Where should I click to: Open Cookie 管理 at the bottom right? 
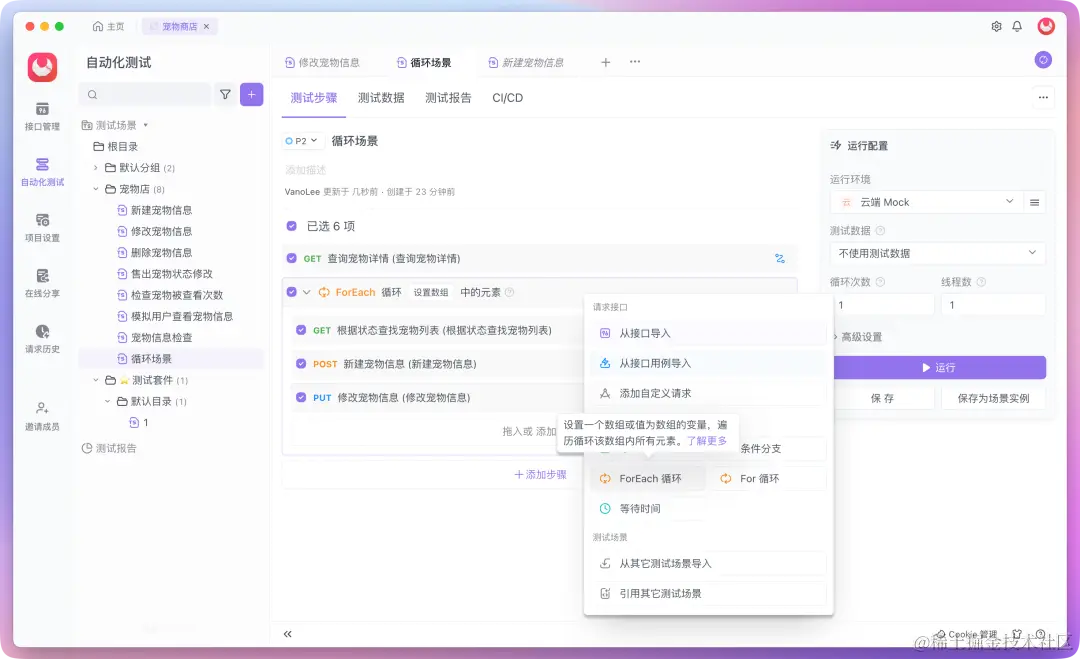click(965, 634)
